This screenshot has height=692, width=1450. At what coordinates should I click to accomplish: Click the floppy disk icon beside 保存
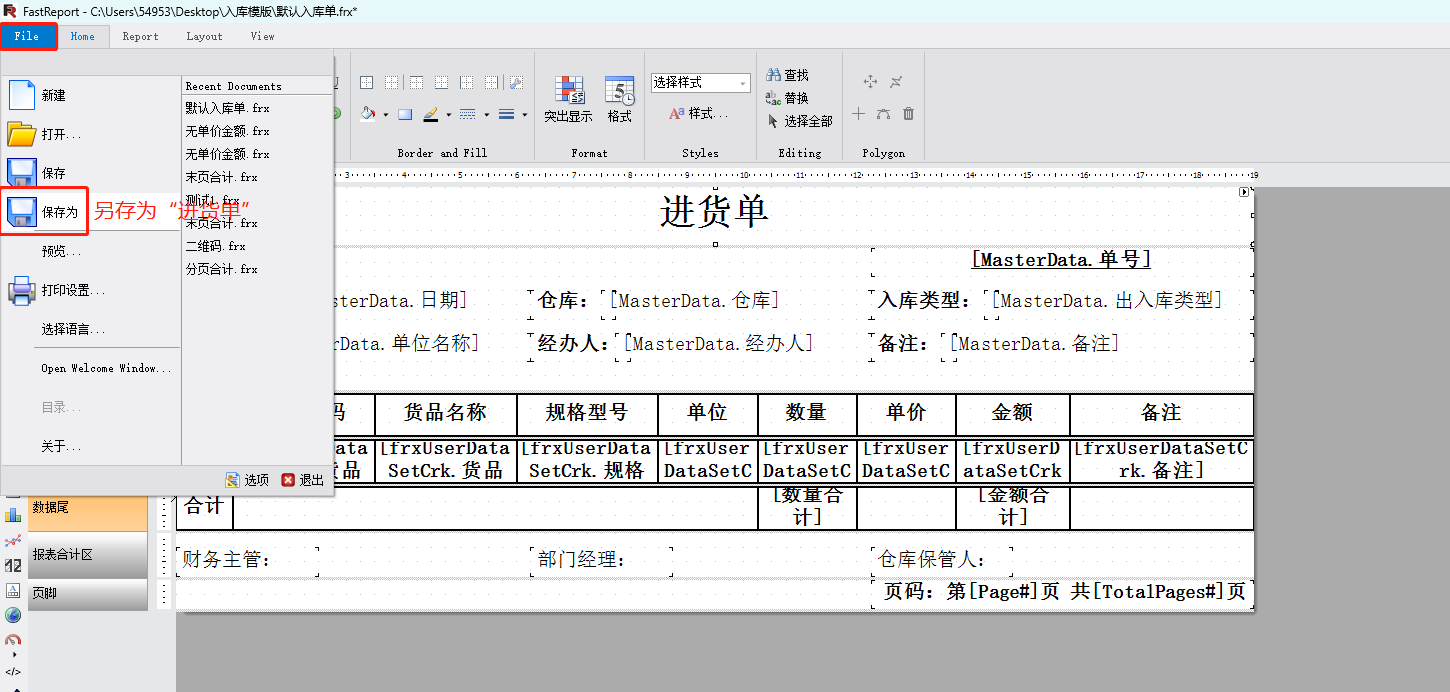[22, 173]
